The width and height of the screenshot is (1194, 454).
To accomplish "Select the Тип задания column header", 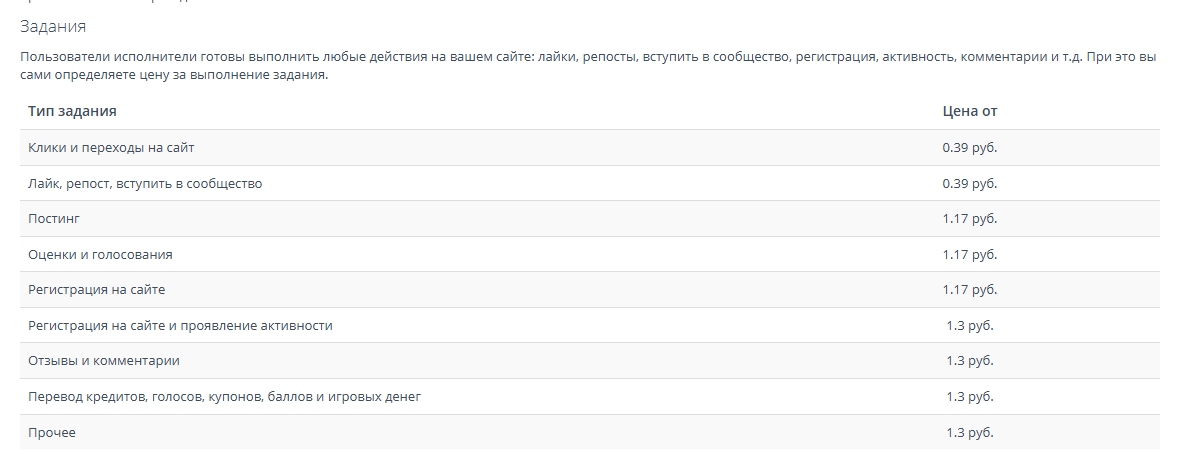I will pyautogui.click(x=72, y=111).
